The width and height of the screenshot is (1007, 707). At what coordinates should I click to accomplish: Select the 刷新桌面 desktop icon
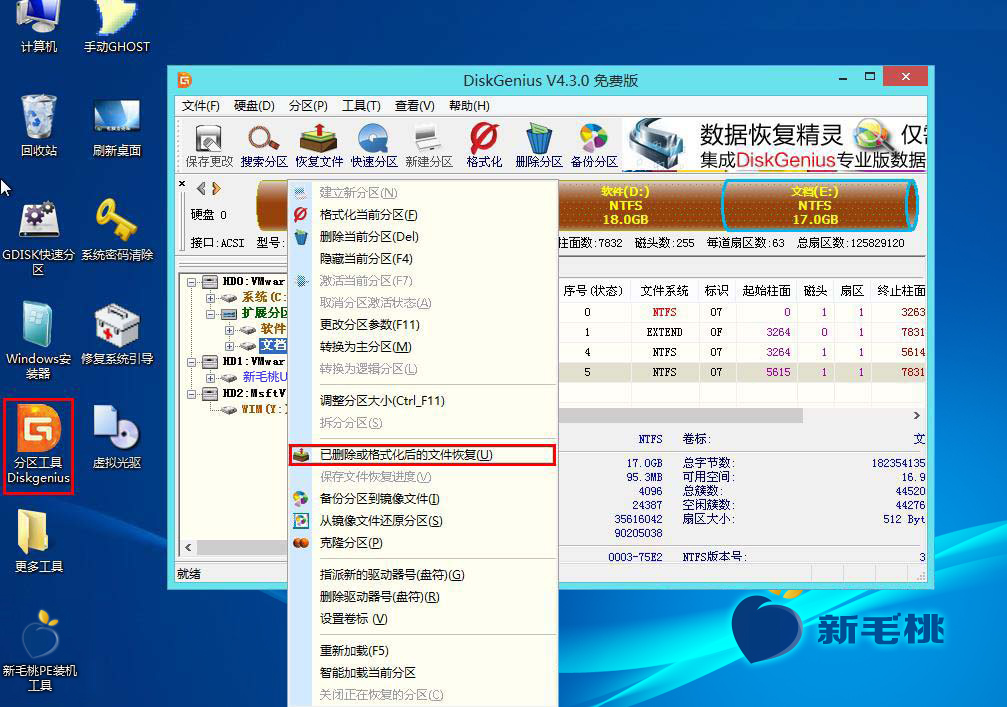(x=117, y=126)
